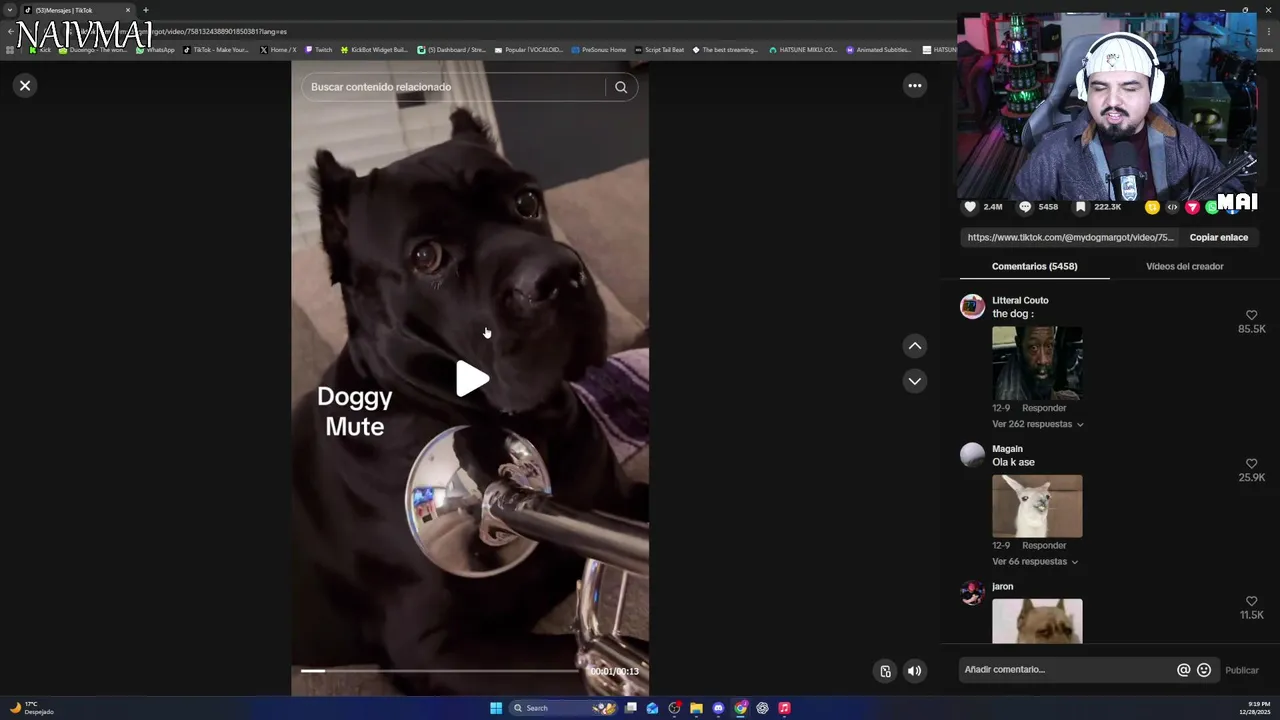This screenshot has width=1280, height=720.
Task: Open the 'Home / X' bookmark
Action: coord(278,50)
